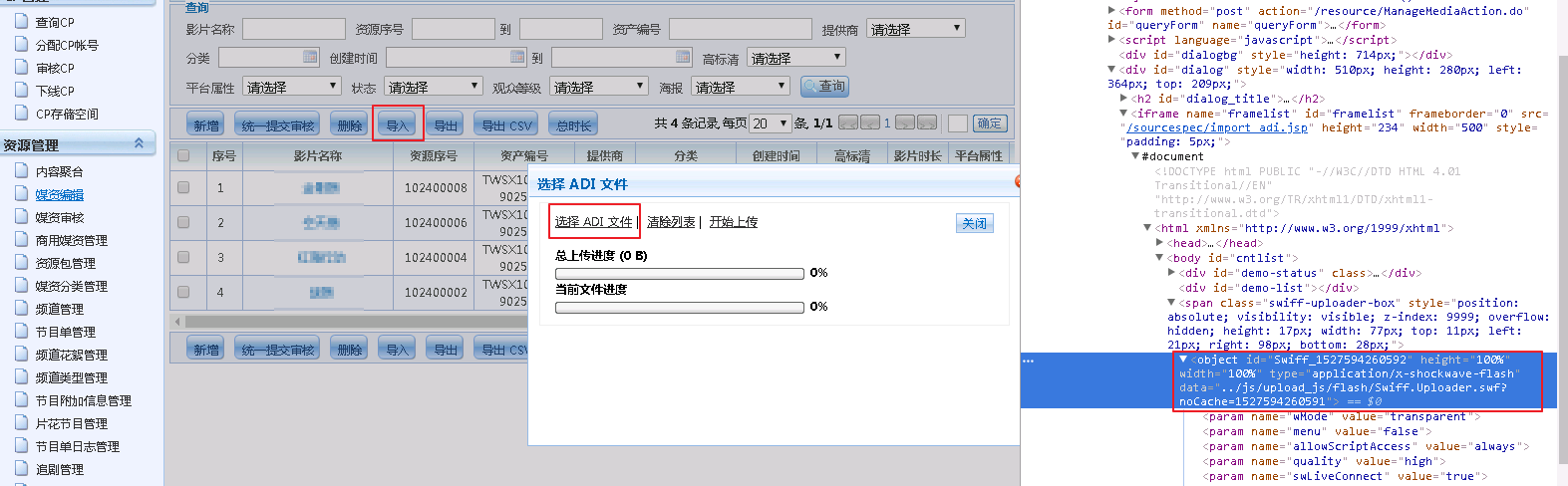Viewport: 1568px width, 486px height.
Task: Go to first page arrow
Action: tap(848, 123)
